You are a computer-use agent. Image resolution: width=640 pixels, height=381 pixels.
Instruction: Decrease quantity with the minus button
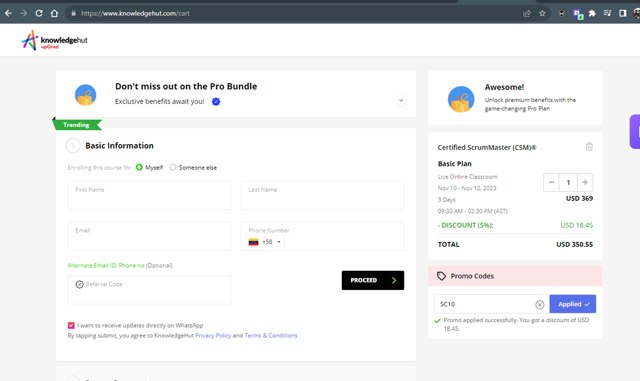(x=551, y=183)
